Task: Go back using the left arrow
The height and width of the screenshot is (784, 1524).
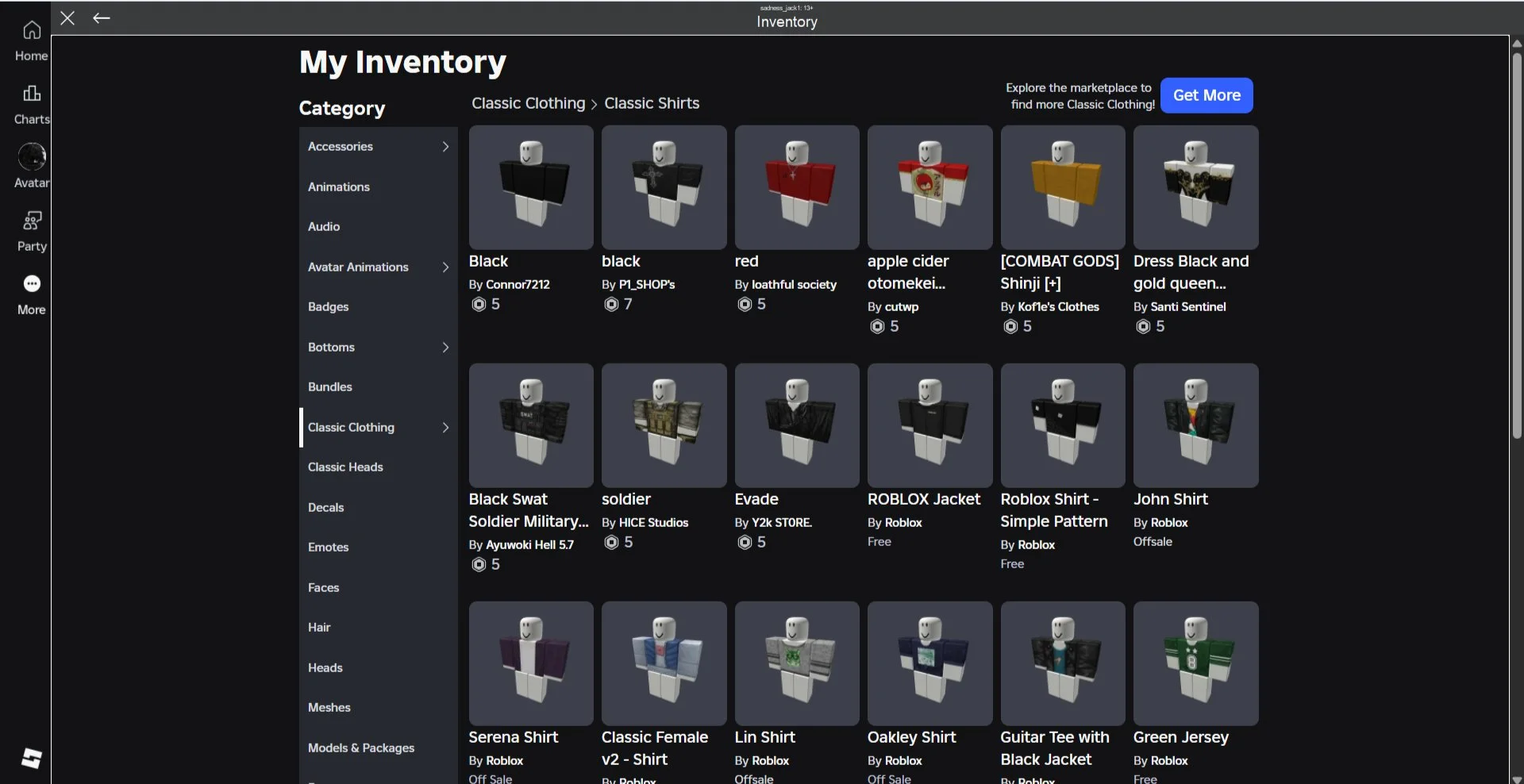Action: click(x=101, y=18)
